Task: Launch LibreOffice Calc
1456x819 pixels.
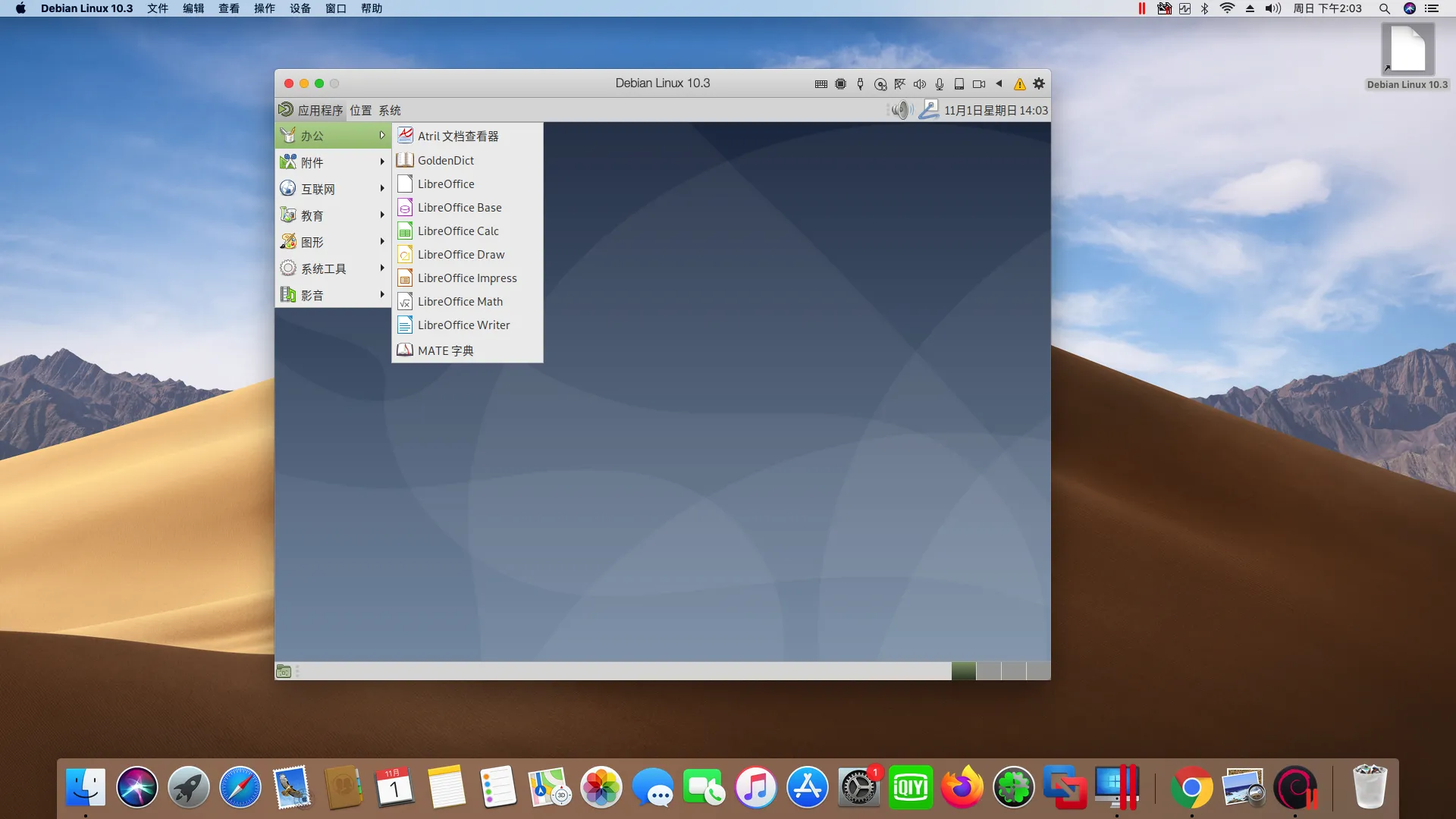Action: click(x=467, y=231)
